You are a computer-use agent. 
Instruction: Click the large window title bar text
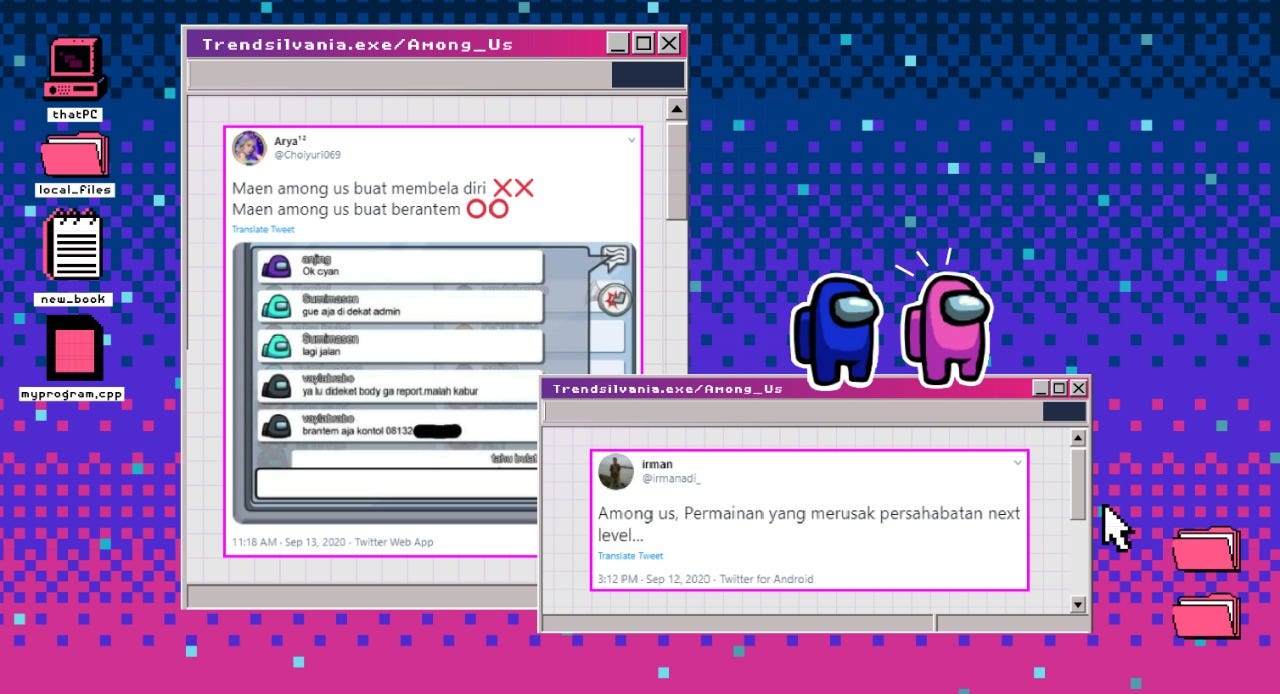point(357,44)
